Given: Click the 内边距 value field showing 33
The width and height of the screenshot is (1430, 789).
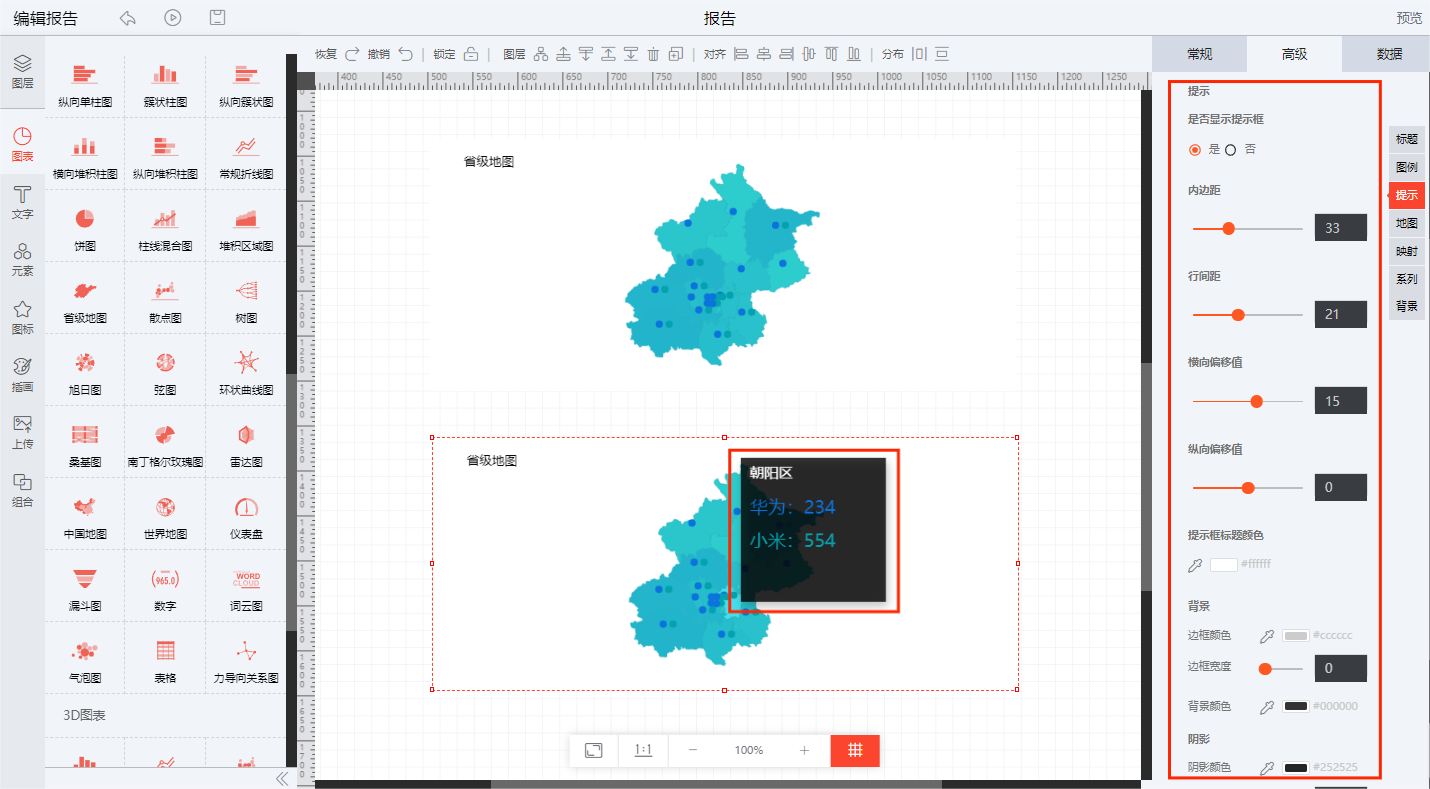Looking at the screenshot, I should click(1341, 228).
